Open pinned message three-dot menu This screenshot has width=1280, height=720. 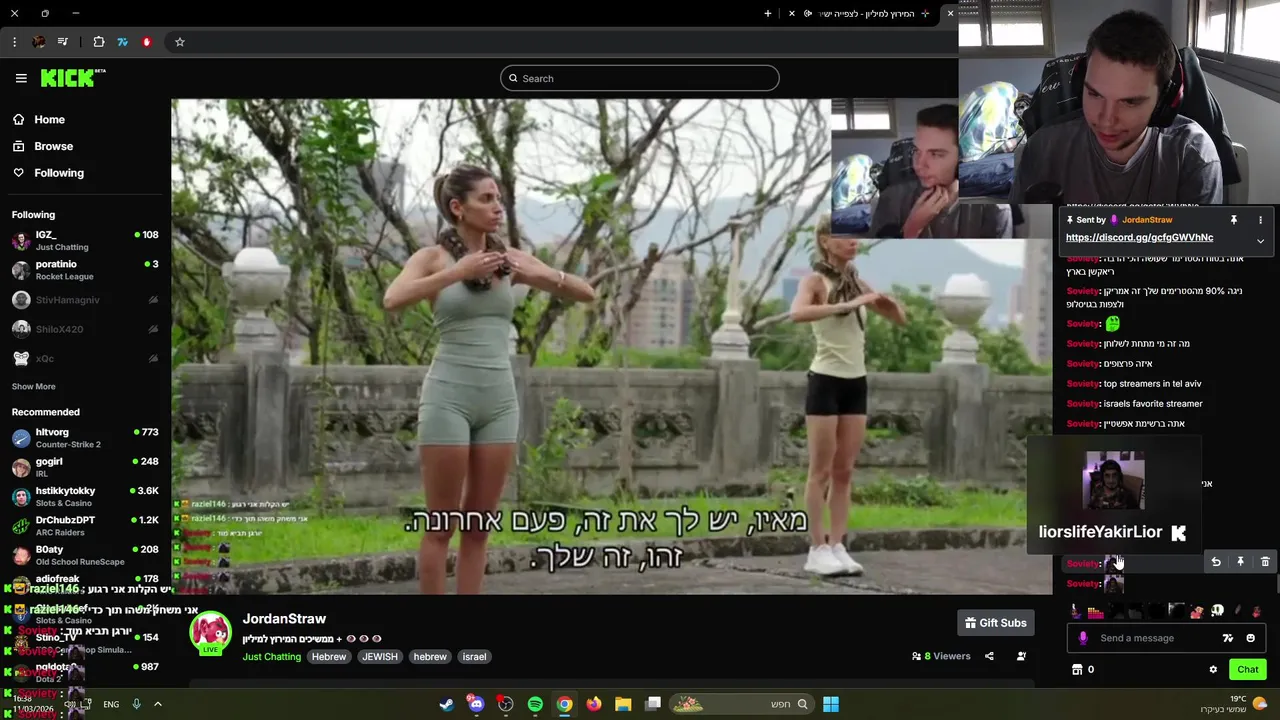(x=1260, y=220)
